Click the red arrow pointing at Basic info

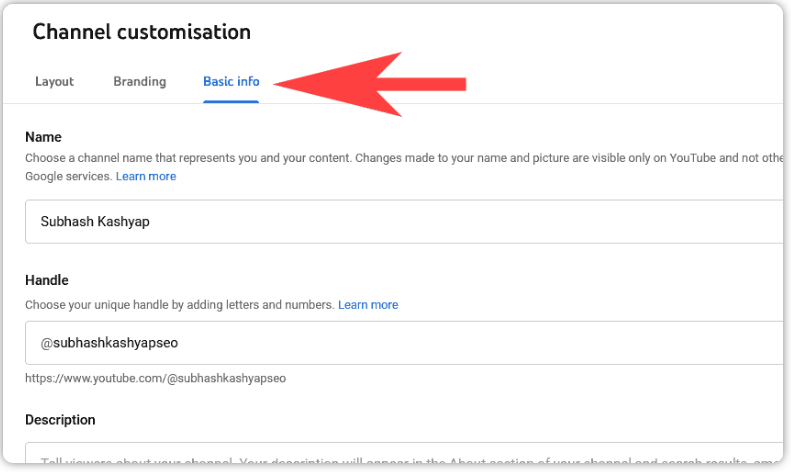click(370, 84)
